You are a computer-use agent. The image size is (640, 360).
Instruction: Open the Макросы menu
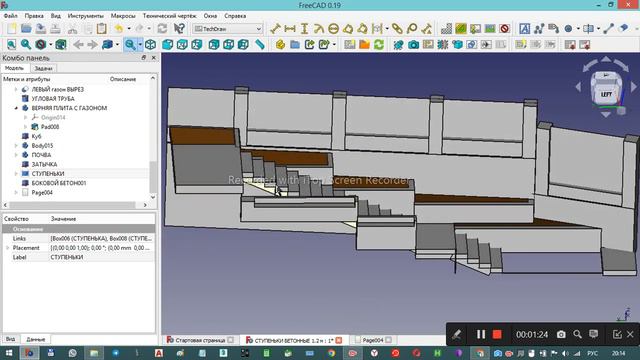(x=123, y=16)
